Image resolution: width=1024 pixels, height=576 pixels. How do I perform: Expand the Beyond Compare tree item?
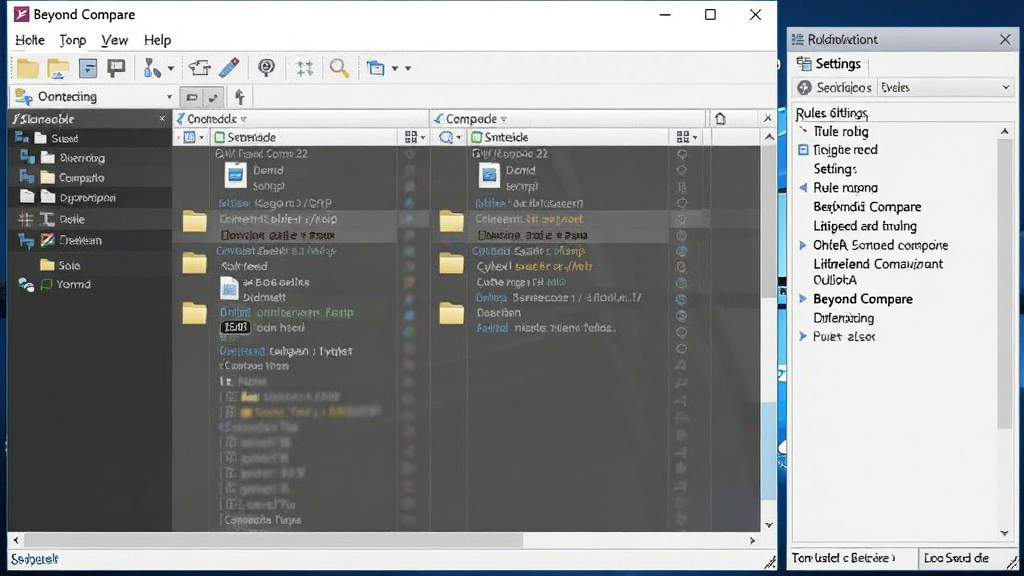(x=803, y=299)
